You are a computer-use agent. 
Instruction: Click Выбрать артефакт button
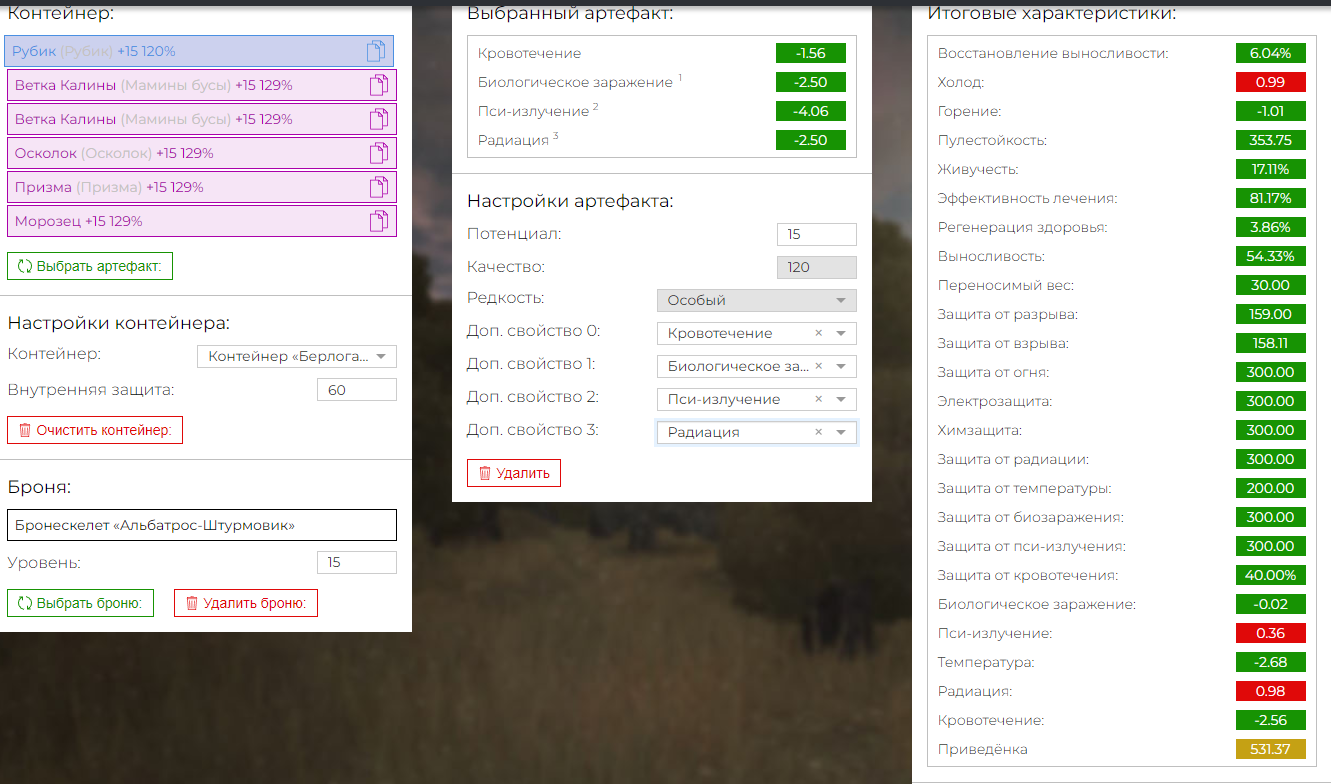point(90,266)
